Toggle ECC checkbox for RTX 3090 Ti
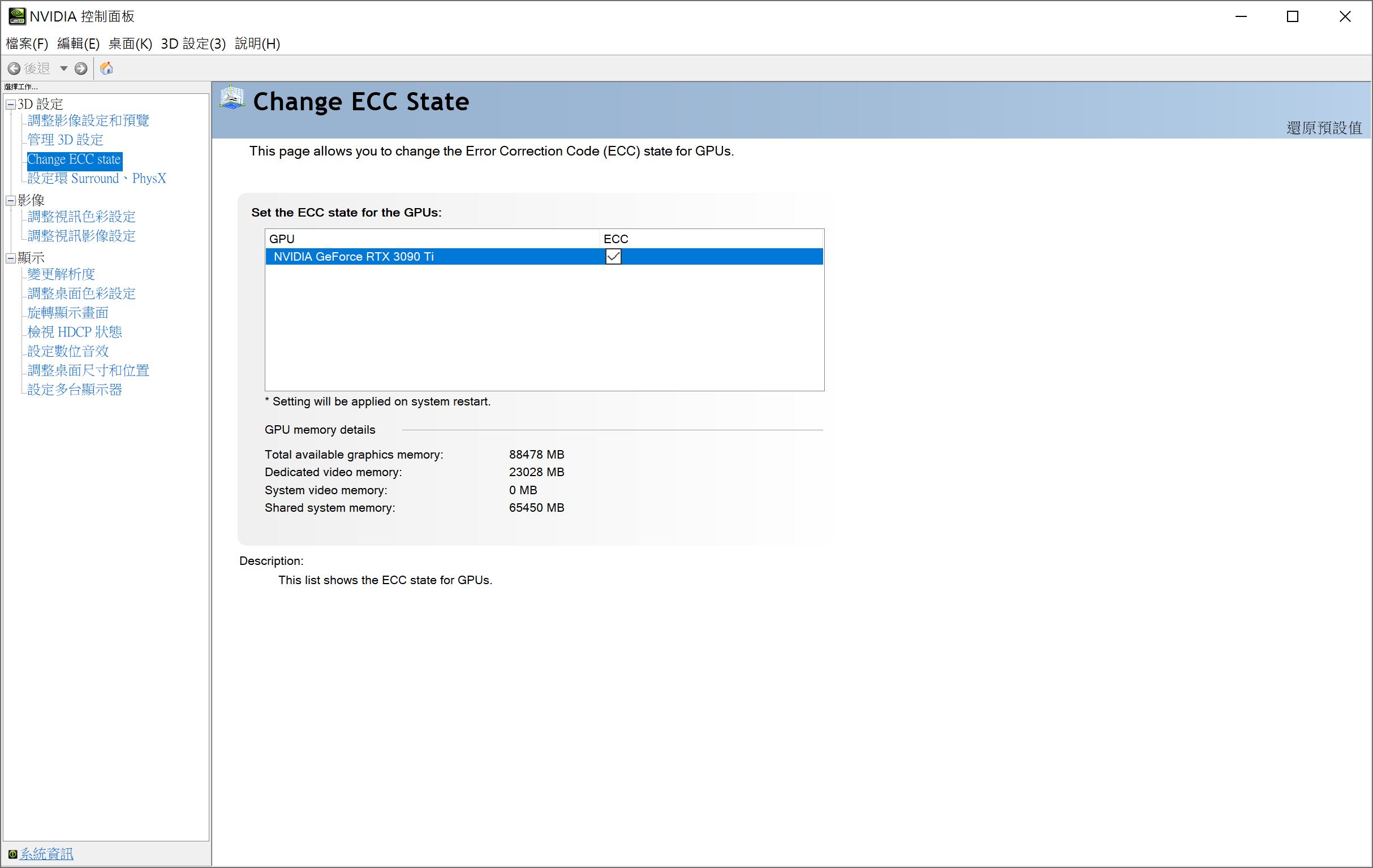 (613, 257)
